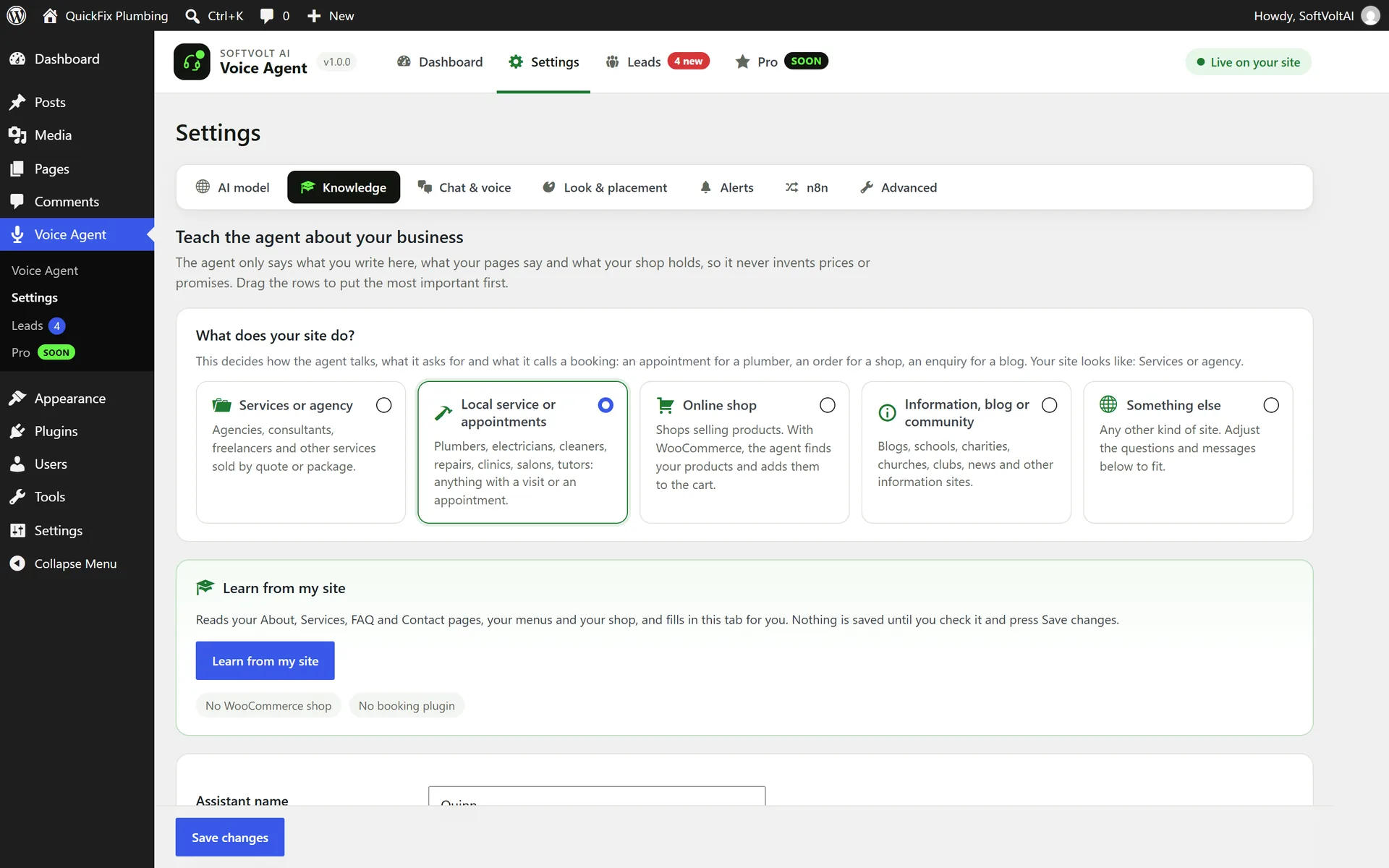
Task: Click the graduation cap icon beside Learn from my site
Action: pos(205,587)
